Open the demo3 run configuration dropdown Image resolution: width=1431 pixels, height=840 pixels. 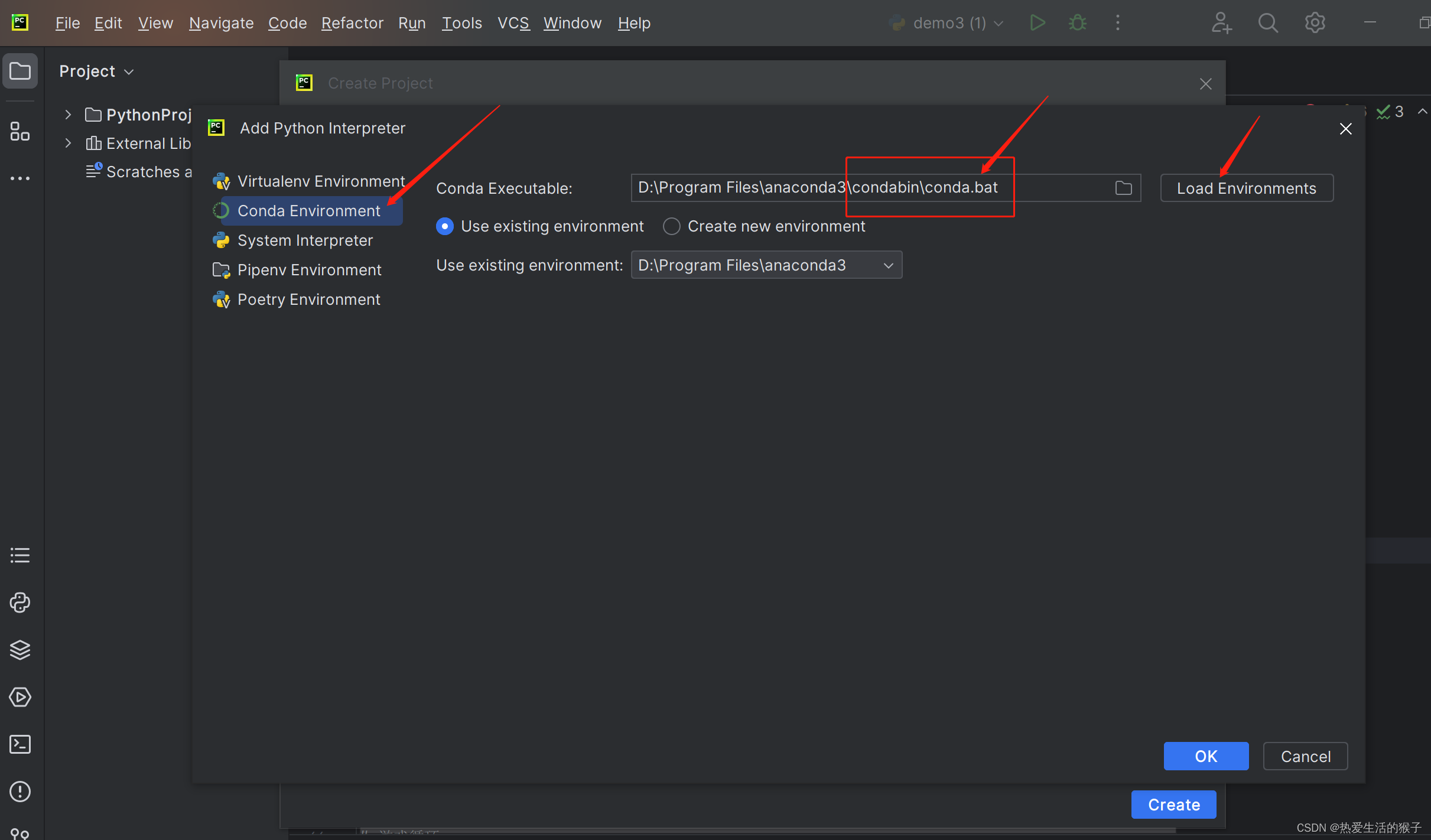pyautogui.click(x=947, y=23)
